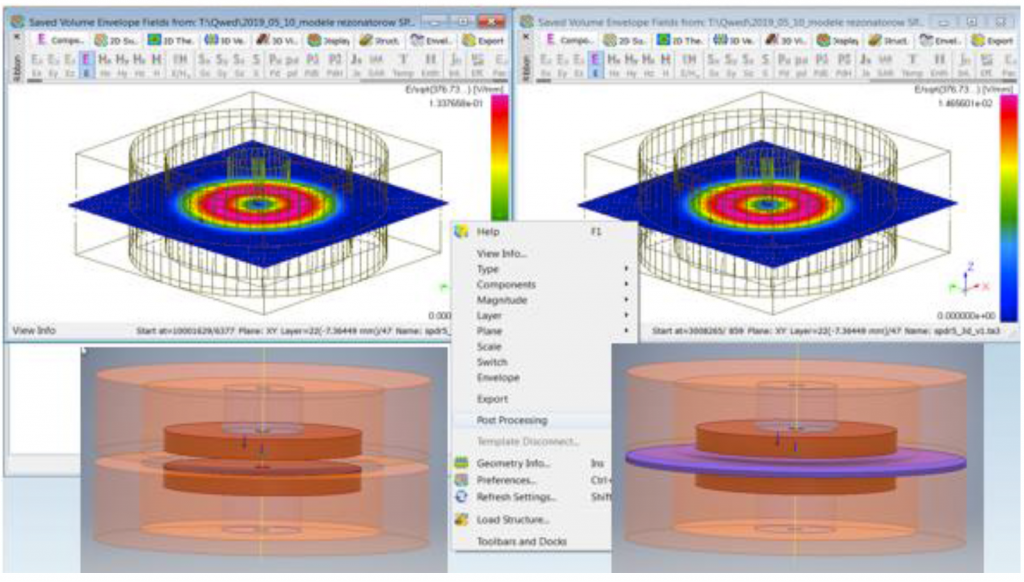This screenshot has width=1024, height=582.
Task: Click Export tab in left window ribbon
Action: coord(483,40)
